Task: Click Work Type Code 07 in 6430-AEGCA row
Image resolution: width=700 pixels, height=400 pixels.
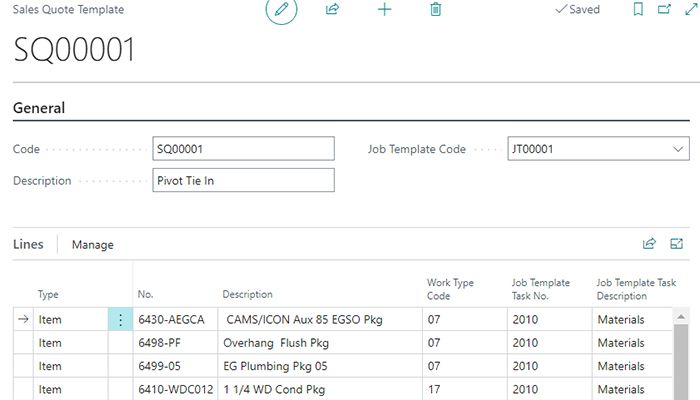Action: [x=465, y=319]
